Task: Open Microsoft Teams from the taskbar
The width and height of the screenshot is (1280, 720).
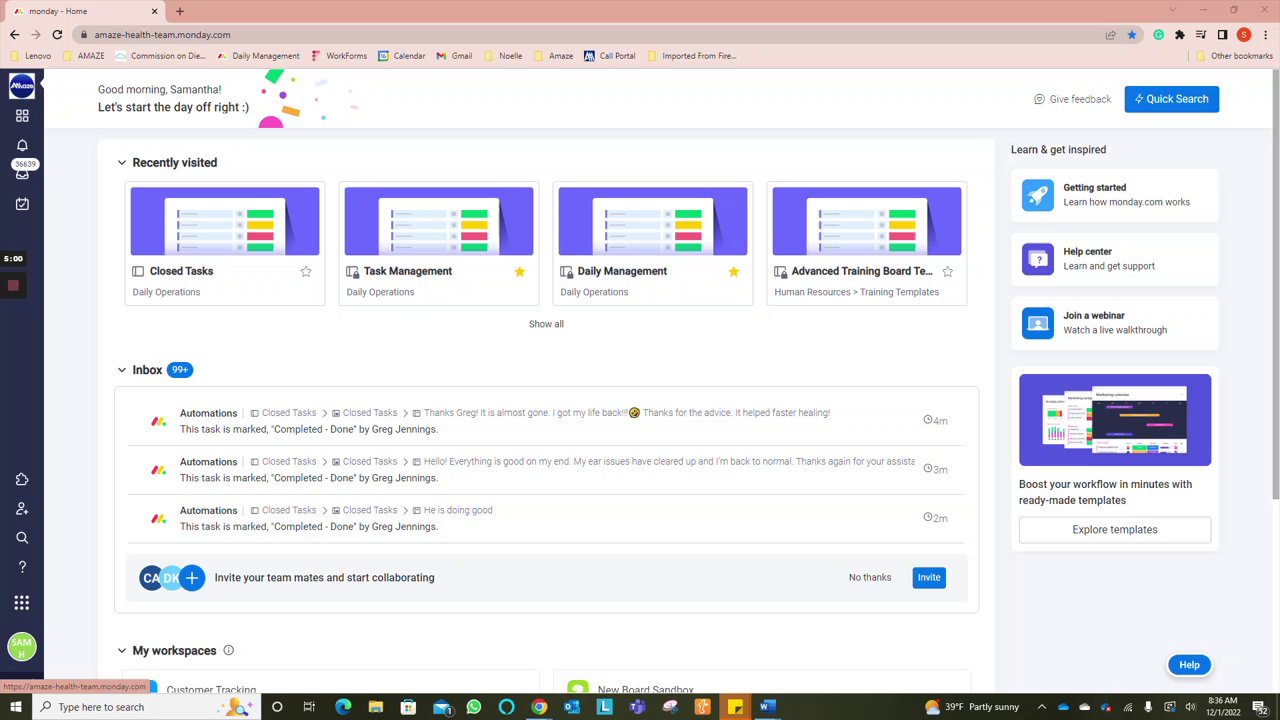Action: pos(637,707)
